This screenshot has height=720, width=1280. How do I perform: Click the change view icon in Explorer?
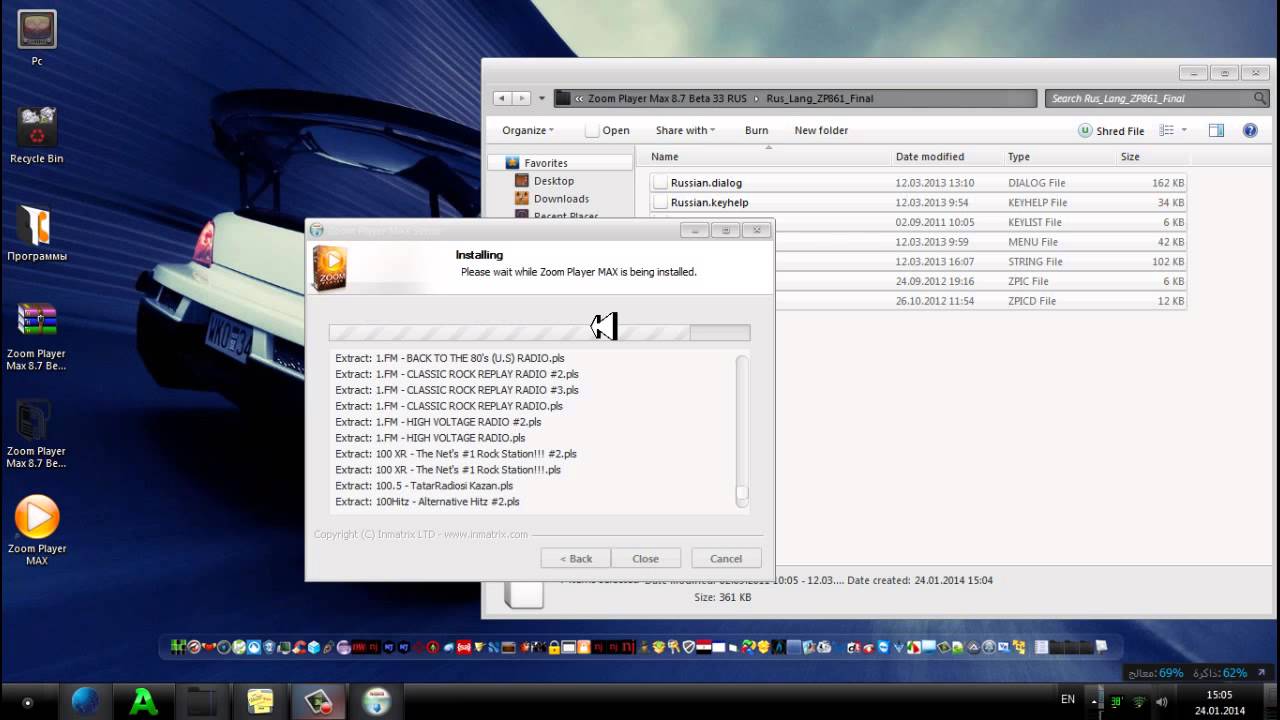(1166, 130)
